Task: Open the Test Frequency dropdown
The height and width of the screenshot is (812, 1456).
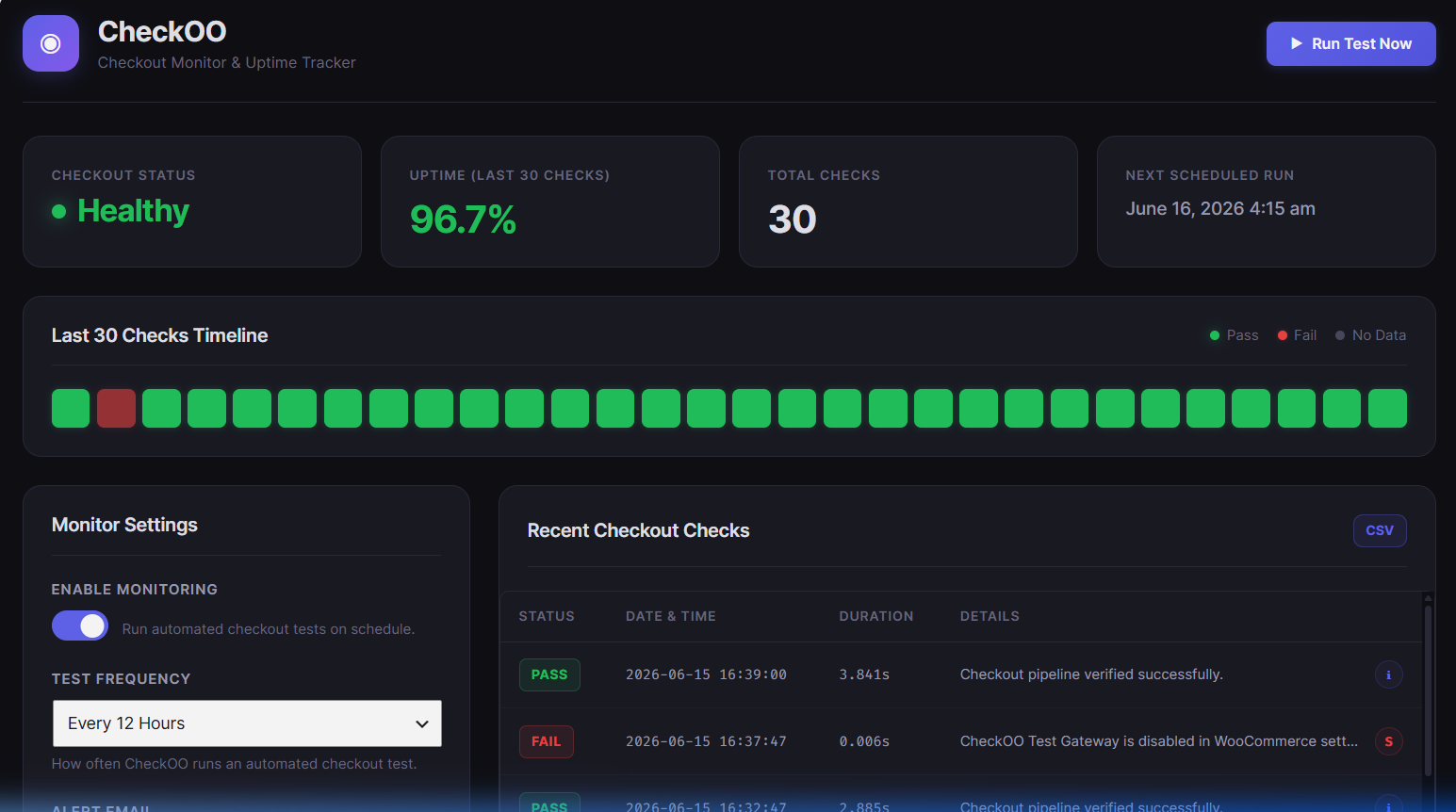Action: click(247, 723)
